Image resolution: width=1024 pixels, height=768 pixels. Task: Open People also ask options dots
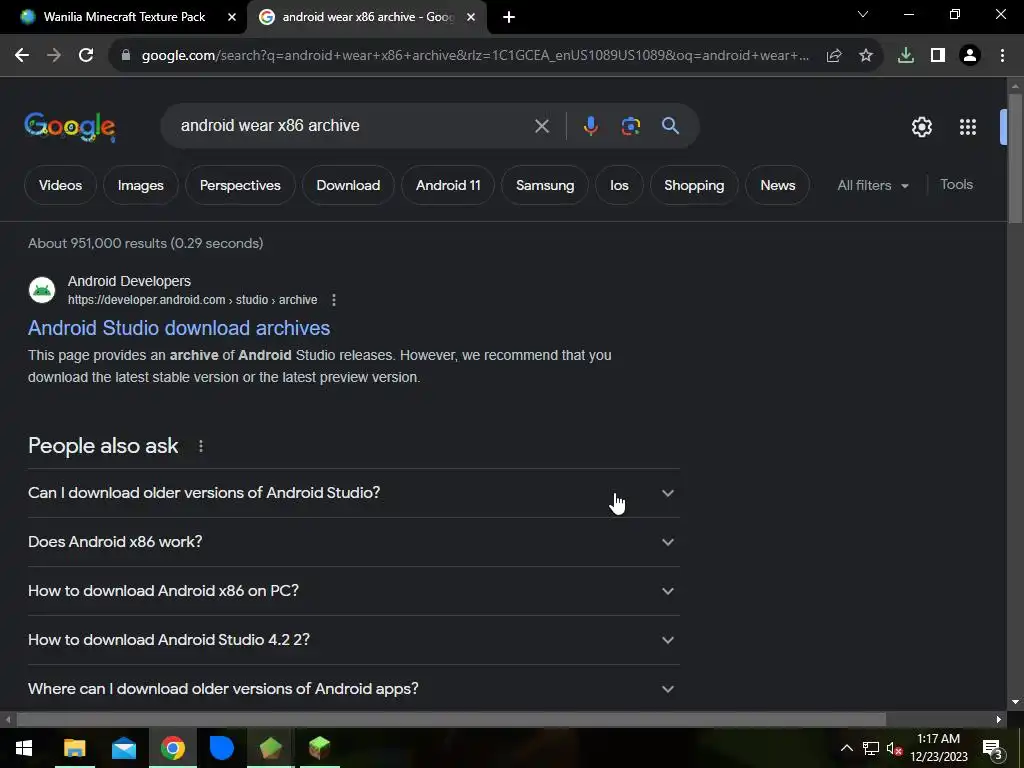click(x=201, y=446)
